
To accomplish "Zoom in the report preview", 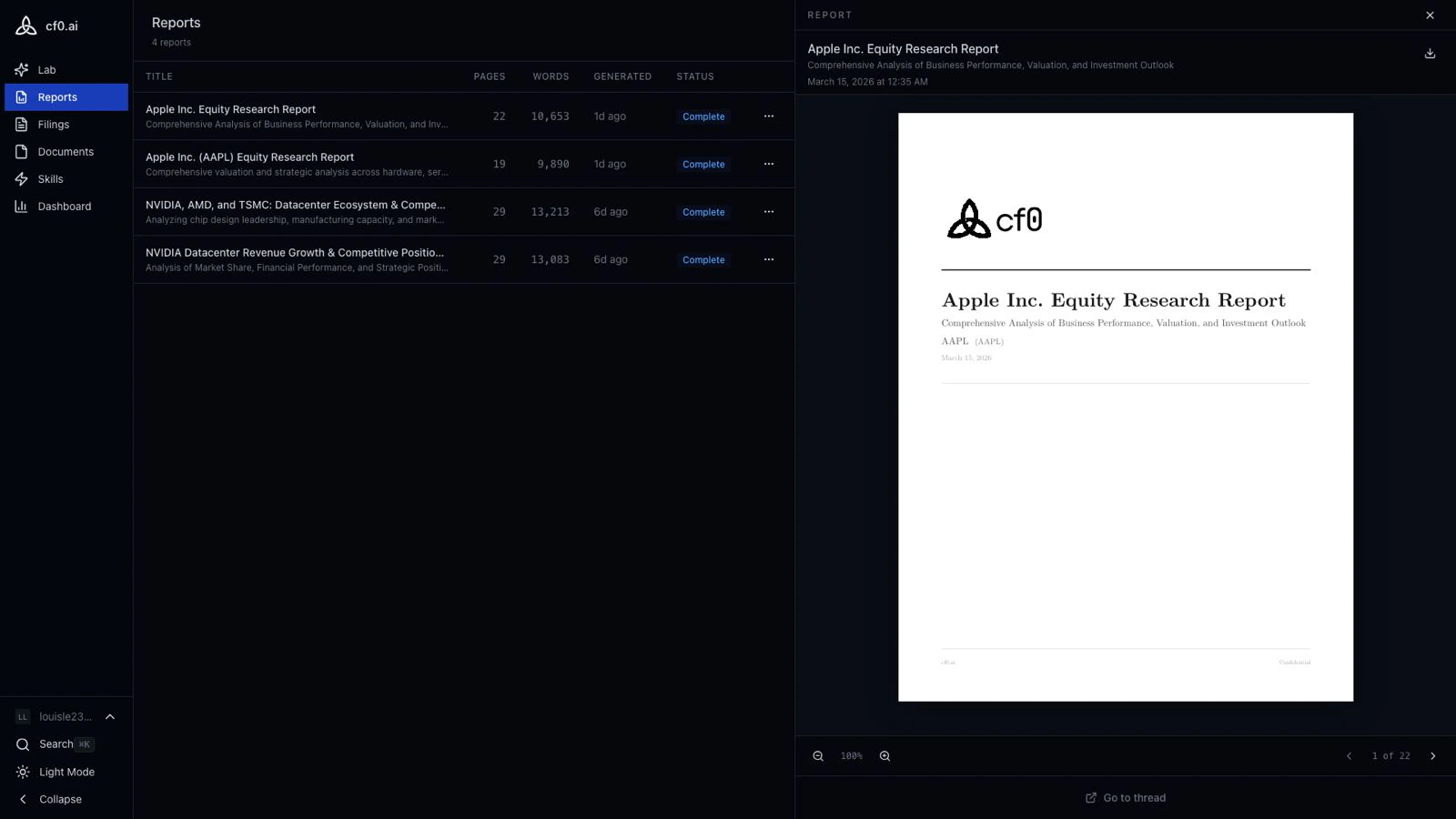I will 885,756.
